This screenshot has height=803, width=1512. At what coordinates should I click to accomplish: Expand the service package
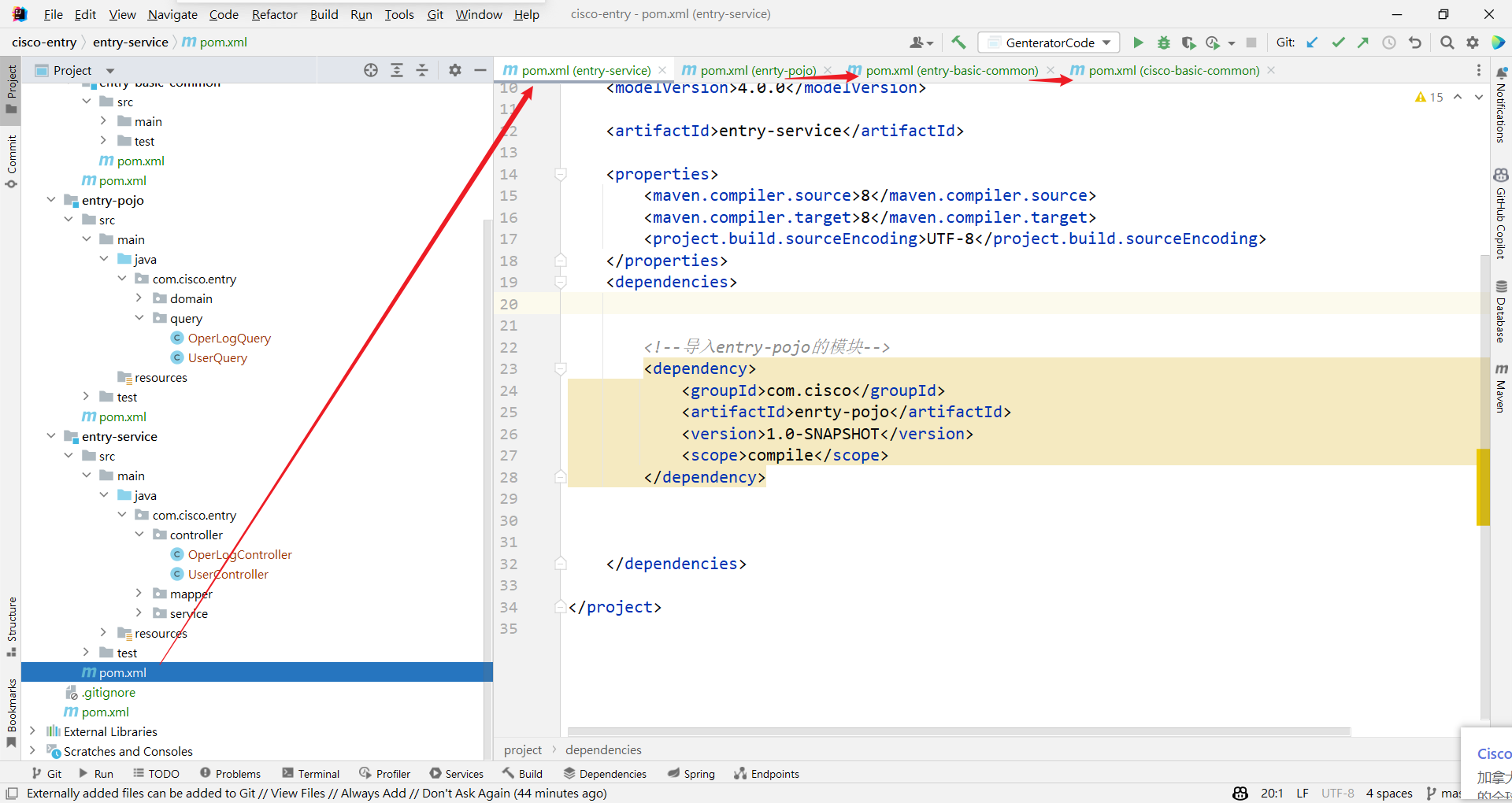tap(139, 613)
